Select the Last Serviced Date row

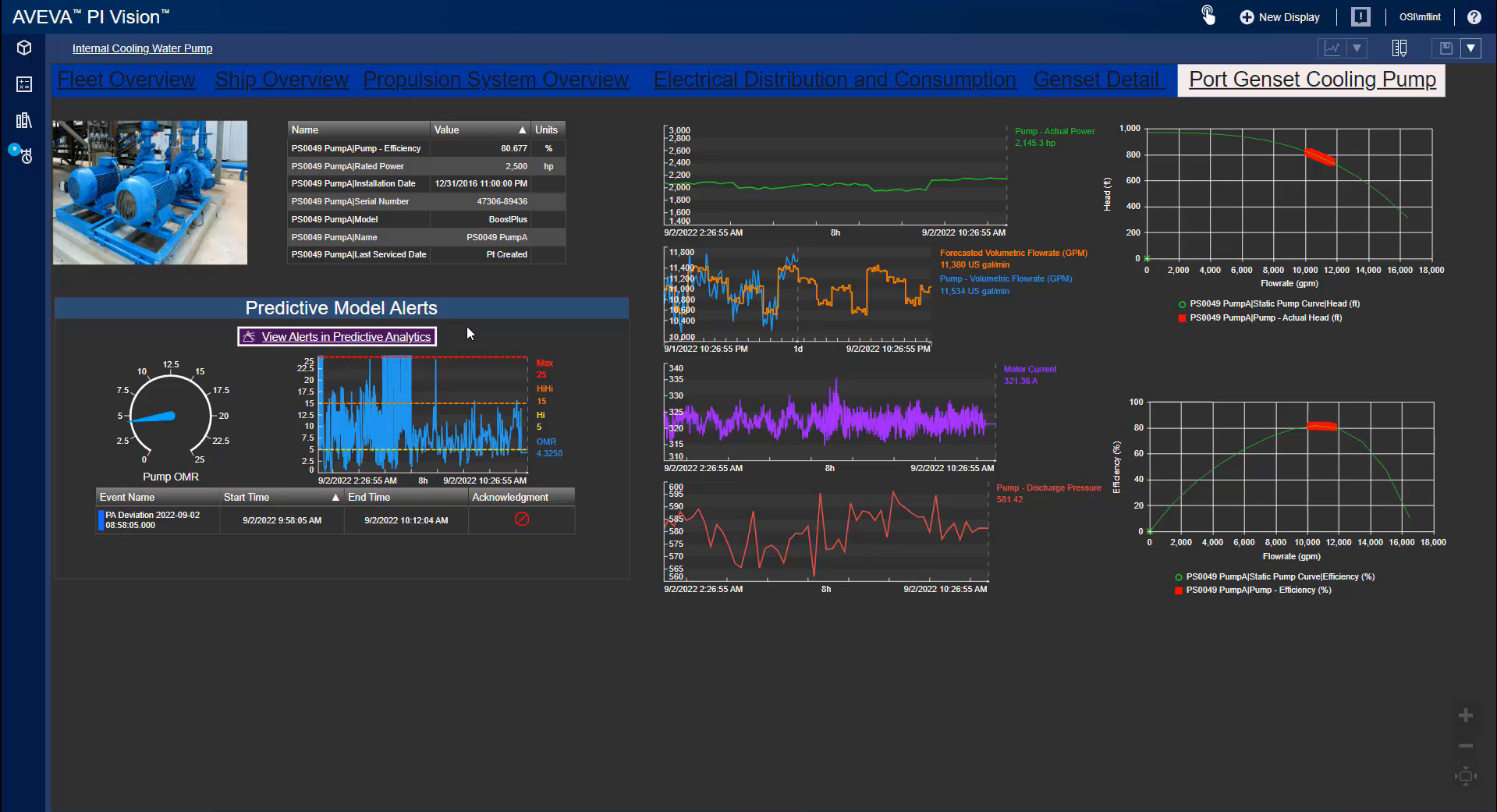pyautogui.click(x=426, y=254)
